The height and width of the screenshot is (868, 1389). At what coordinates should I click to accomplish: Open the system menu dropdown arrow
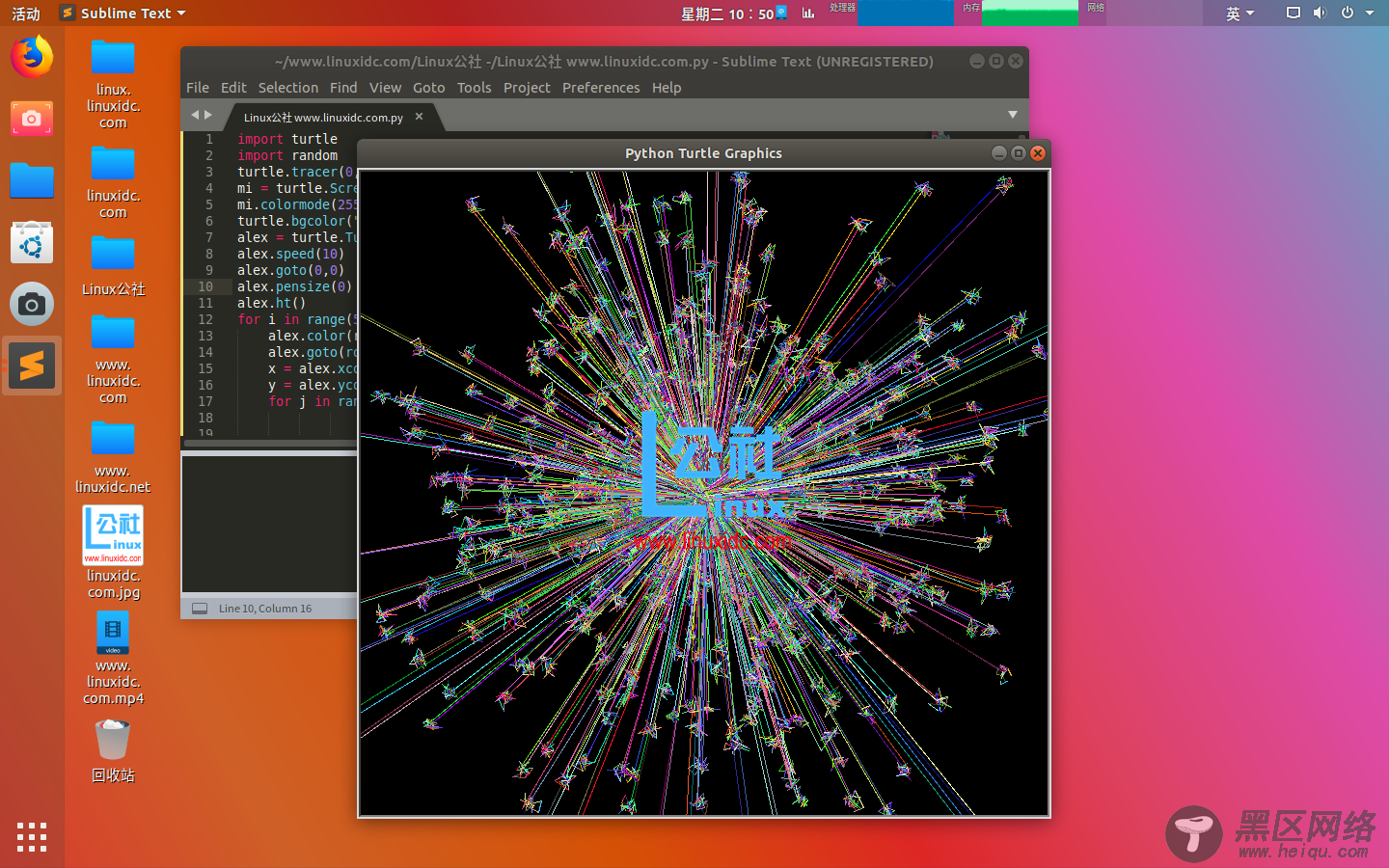pyautogui.click(x=1370, y=14)
